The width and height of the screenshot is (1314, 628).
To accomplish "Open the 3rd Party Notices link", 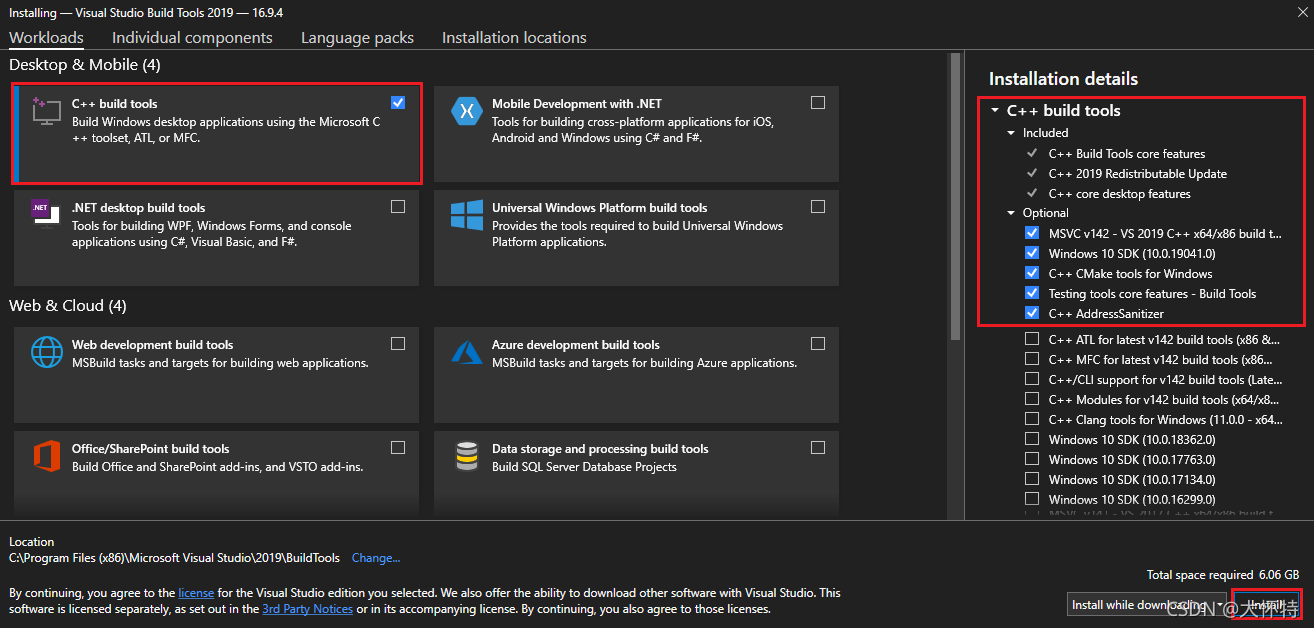I will (x=307, y=609).
